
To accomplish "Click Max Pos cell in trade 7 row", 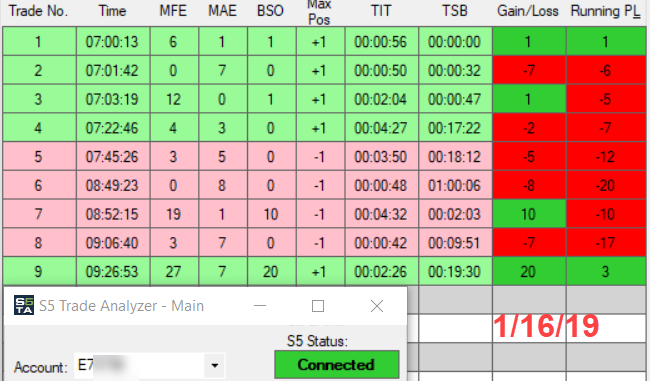I will [320, 214].
